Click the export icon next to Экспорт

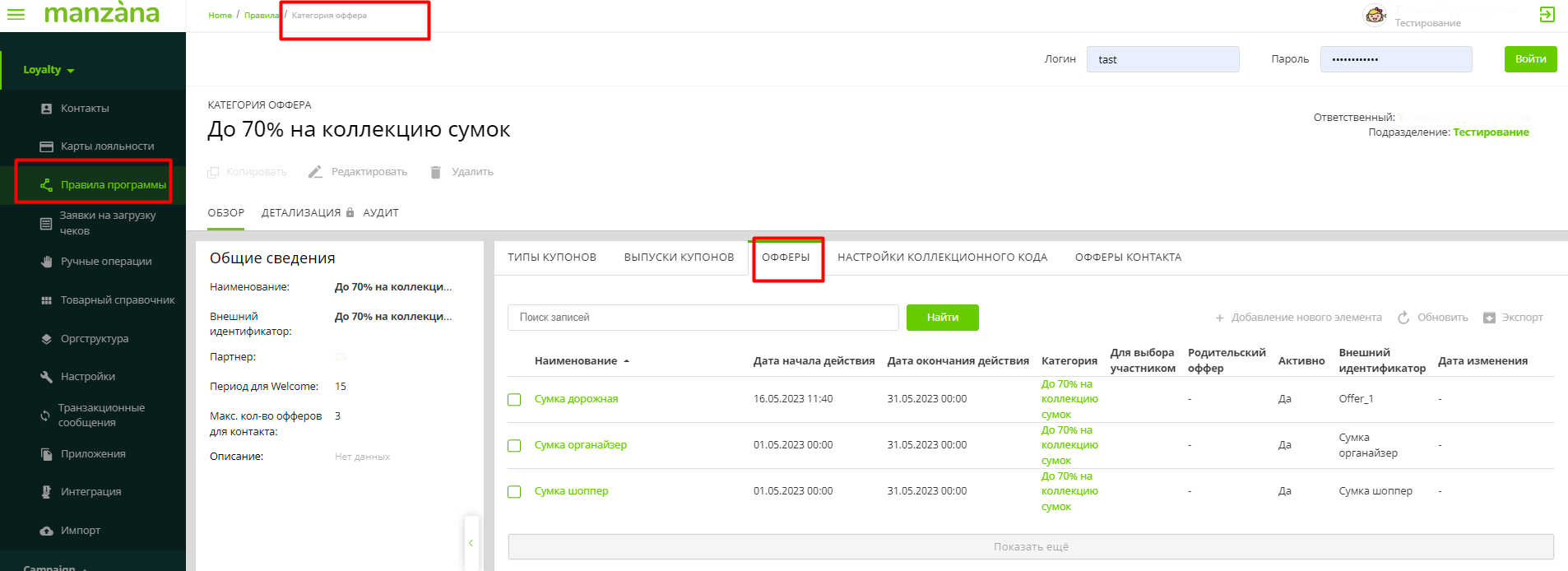[1489, 318]
